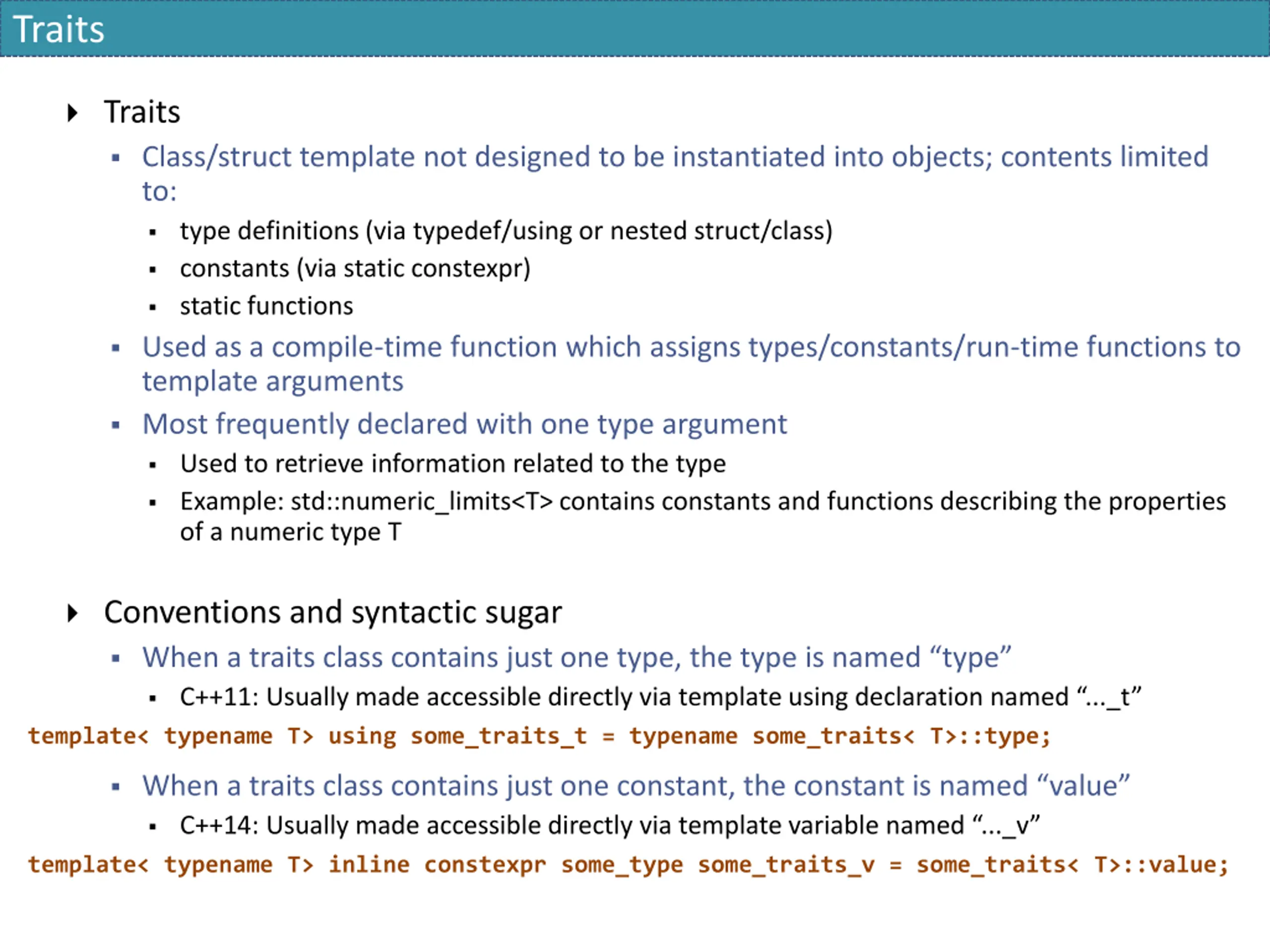The image size is (1270, 952).
Task: Click the triangle bullet beside Conventions heading
Action: tap(72, 613)
